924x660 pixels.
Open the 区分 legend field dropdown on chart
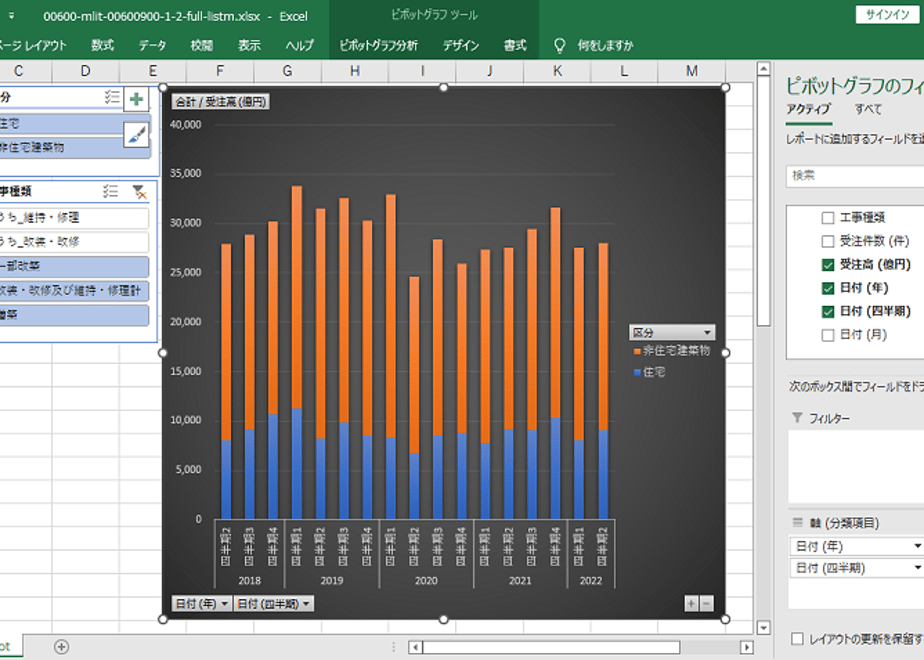coord(672,332)
